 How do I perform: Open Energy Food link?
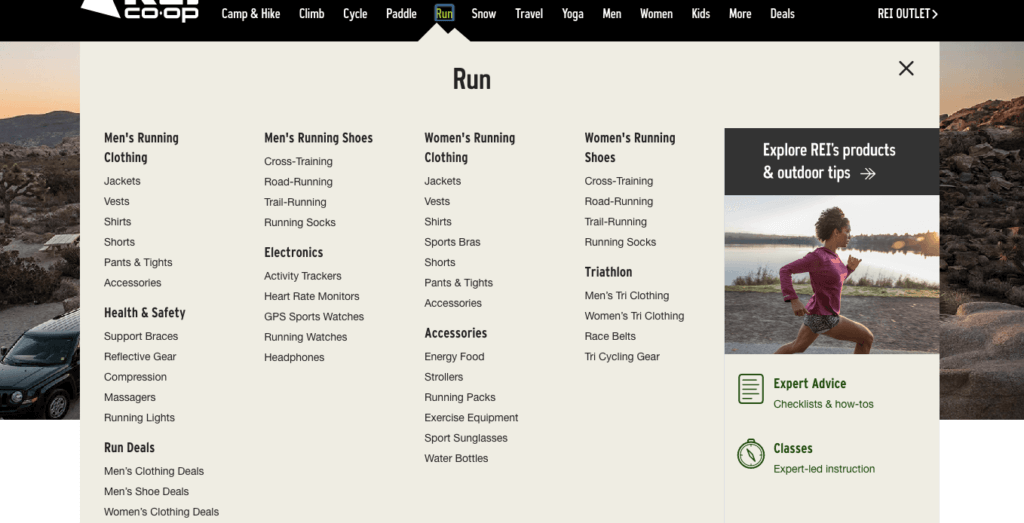point(454,357)
